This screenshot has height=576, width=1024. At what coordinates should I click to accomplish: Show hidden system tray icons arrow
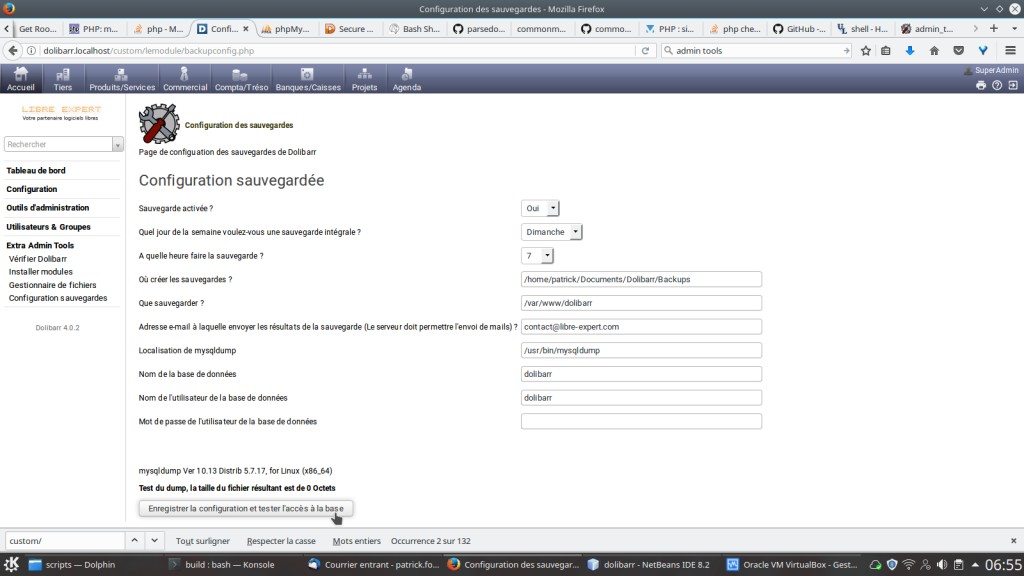click(x=975, y=565)
